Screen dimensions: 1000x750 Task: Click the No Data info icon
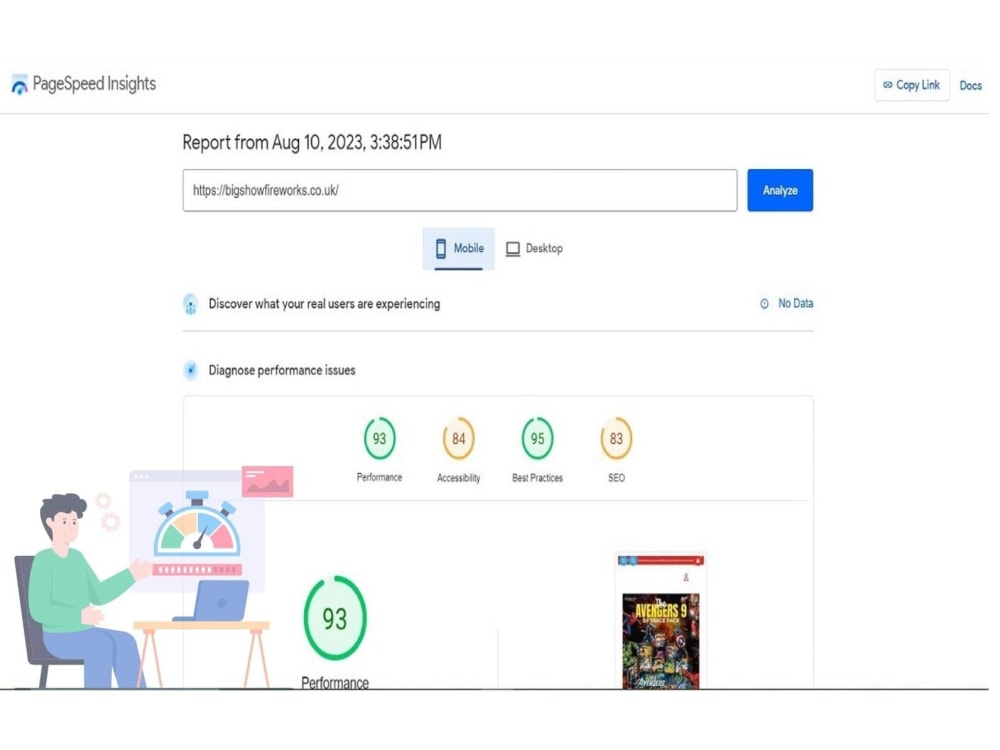[764, 304]
